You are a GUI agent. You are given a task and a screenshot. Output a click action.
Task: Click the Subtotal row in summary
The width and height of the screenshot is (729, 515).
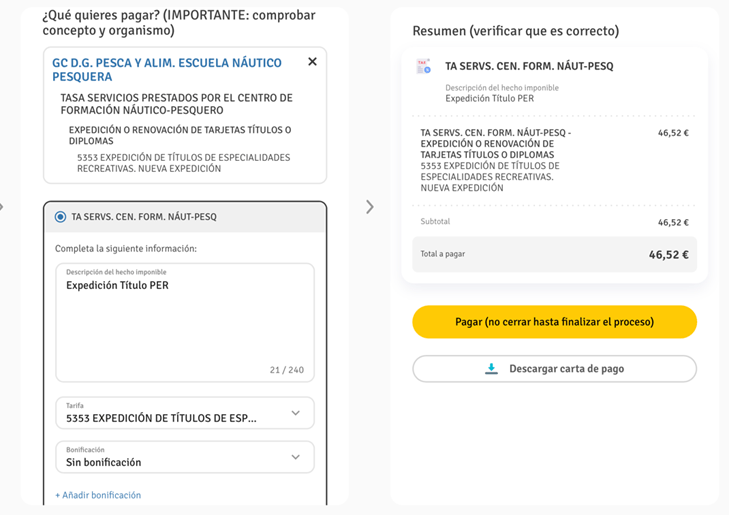pyautogui.click(x=554, y=222)
